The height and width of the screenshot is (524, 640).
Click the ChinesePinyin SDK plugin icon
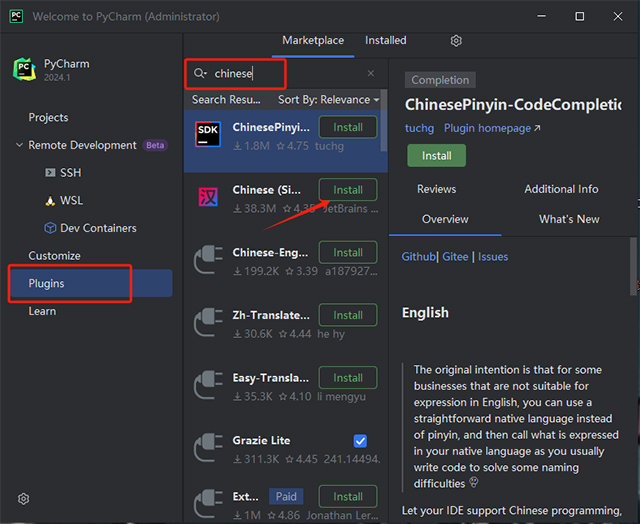coord(209,134)
